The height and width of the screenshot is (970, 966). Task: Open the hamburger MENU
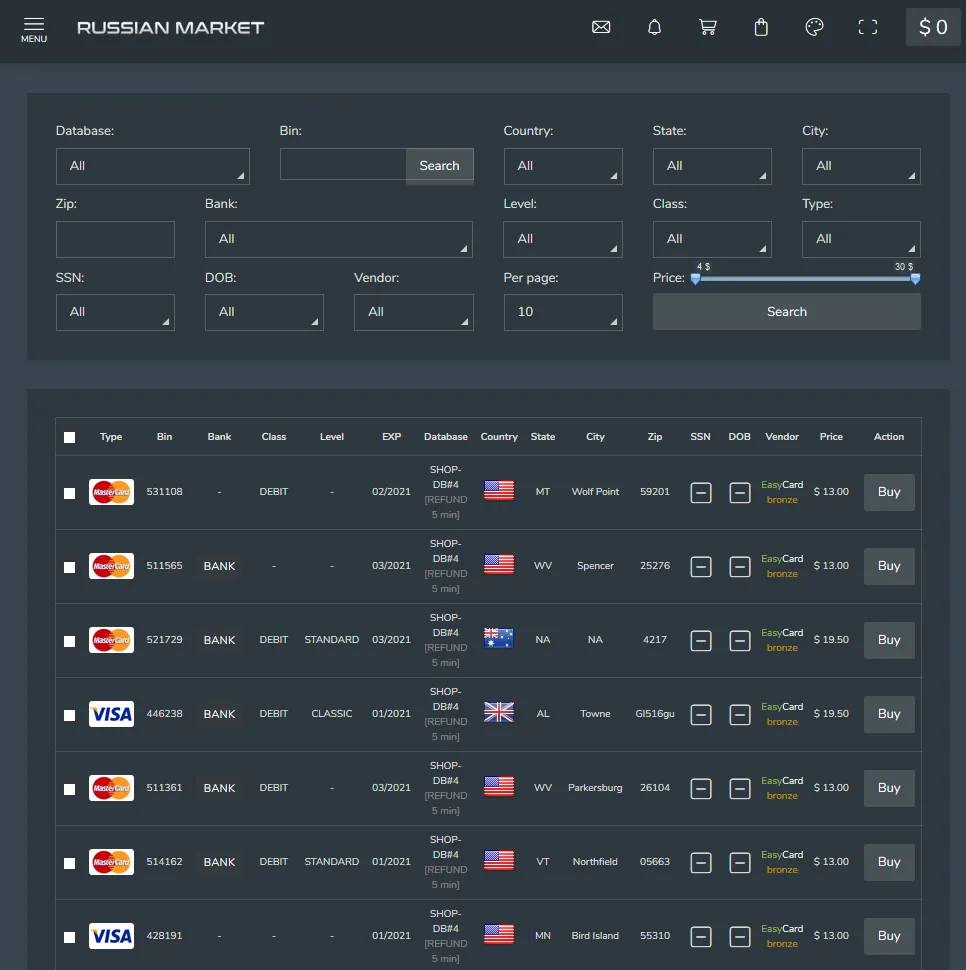pos(33,27)
